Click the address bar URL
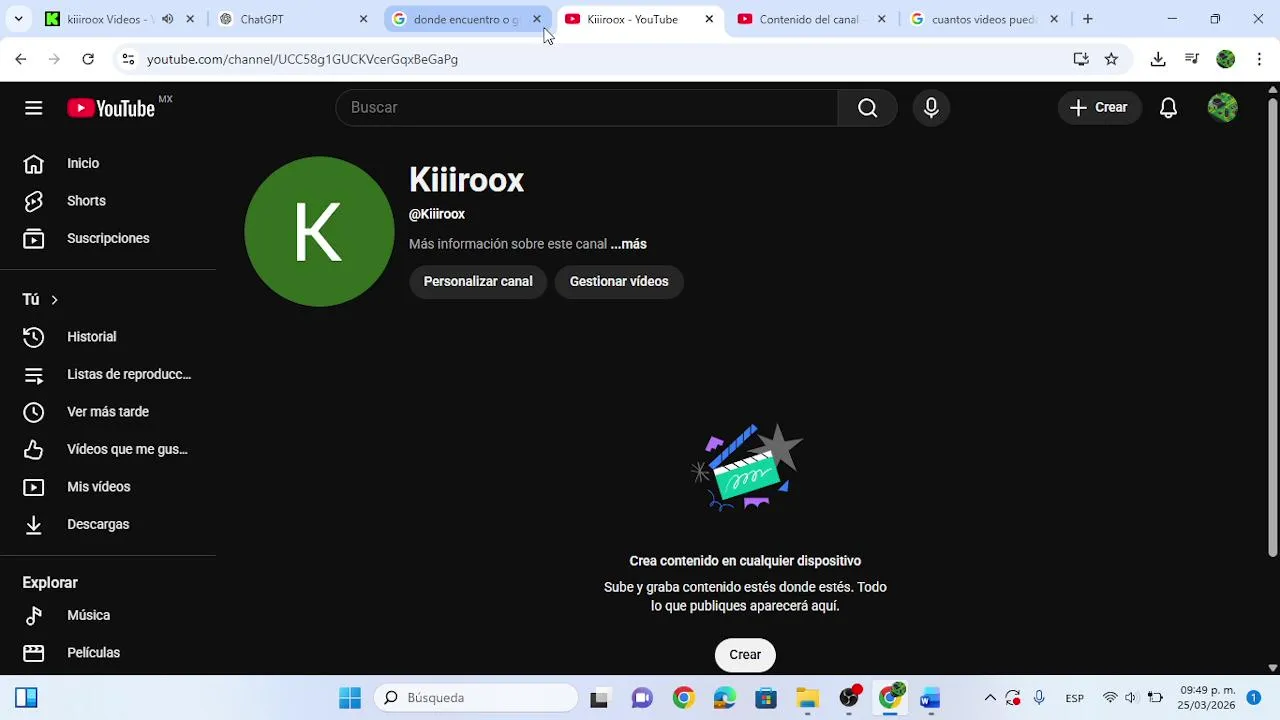This screenshot has width=1280, height=720. [302, 59]
